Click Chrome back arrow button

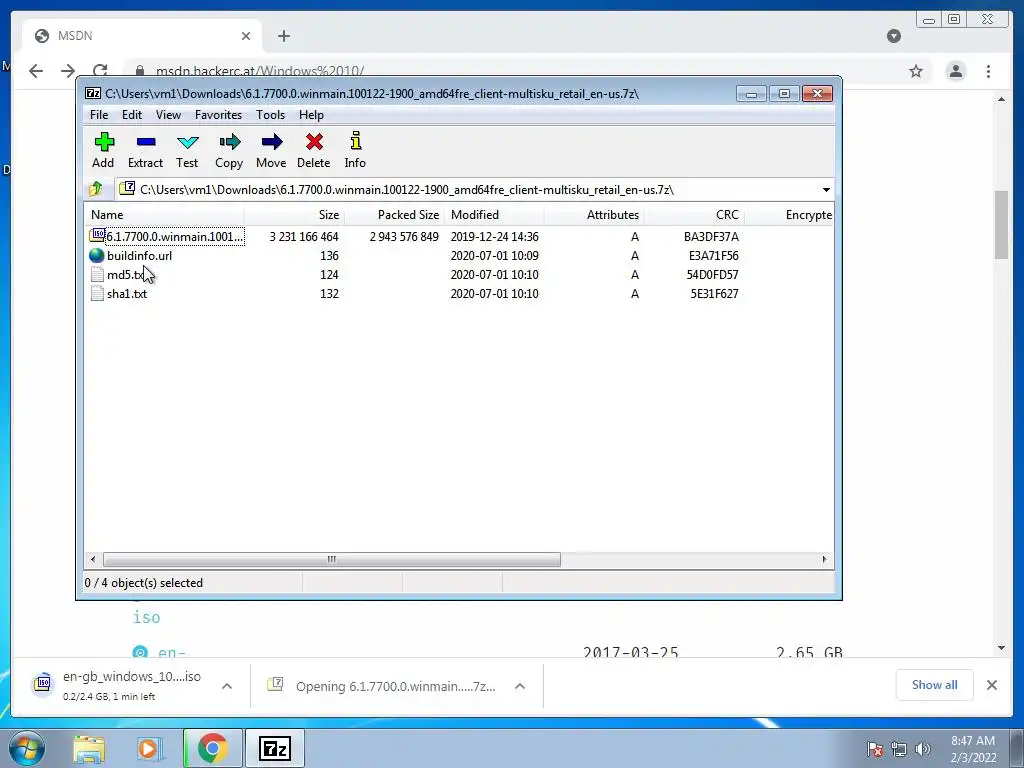pyautogui.click(x=36, y=71)
